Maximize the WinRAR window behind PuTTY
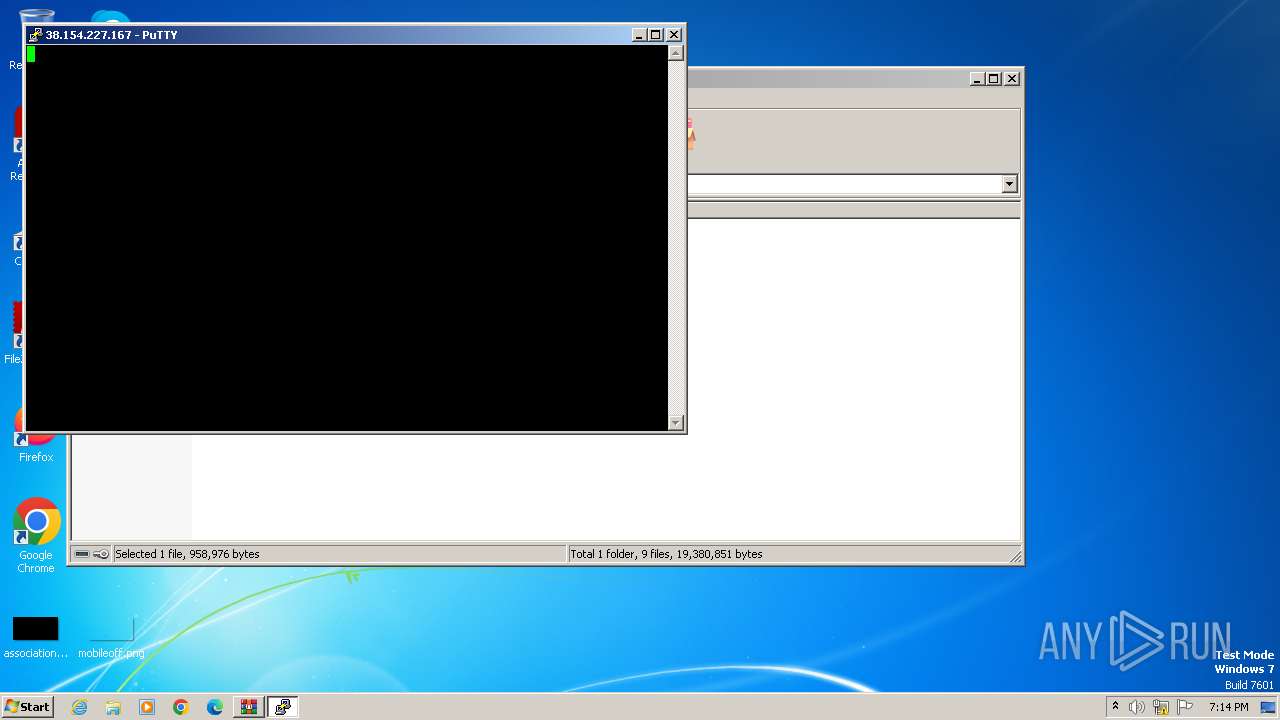The height and width of the screenshot is (720, 1280). [x=994, y=79]
